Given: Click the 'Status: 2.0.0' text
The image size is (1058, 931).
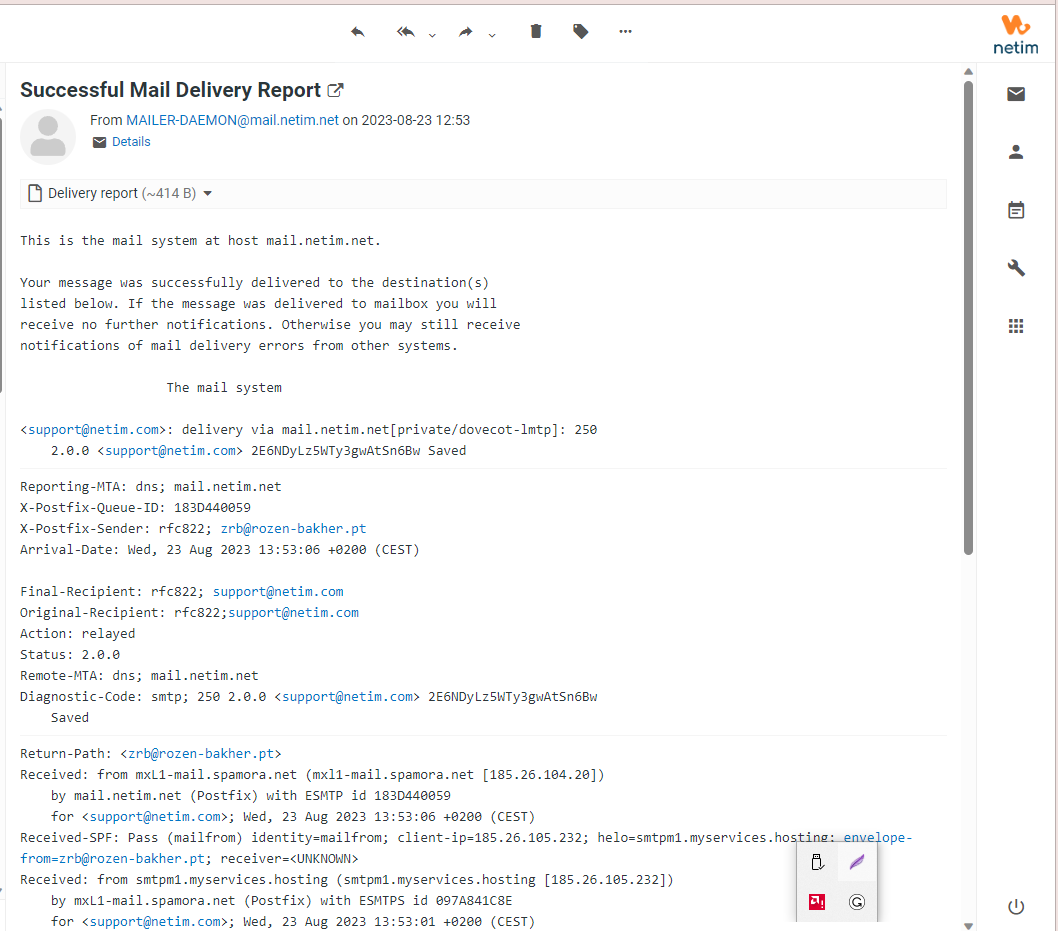Looking at the screenshot, I should coord(70,654).
